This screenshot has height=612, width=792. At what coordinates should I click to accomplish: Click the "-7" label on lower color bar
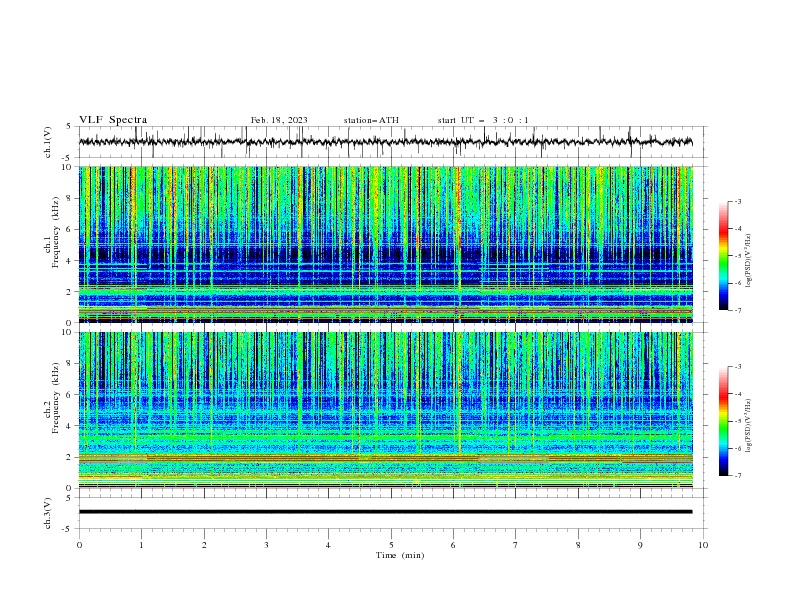click(738, 476)
